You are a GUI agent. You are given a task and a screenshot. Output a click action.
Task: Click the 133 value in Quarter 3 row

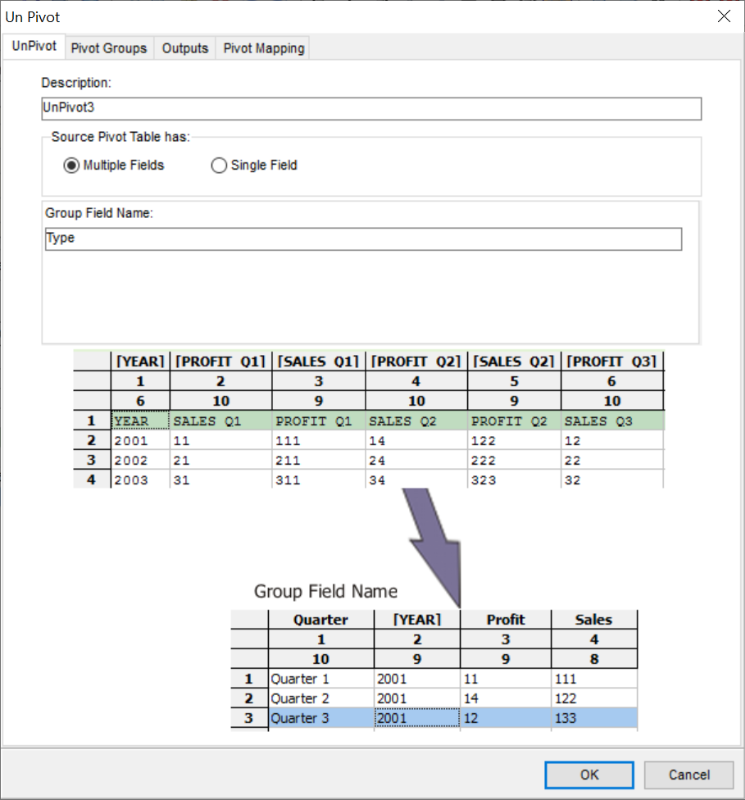[594, 718]
